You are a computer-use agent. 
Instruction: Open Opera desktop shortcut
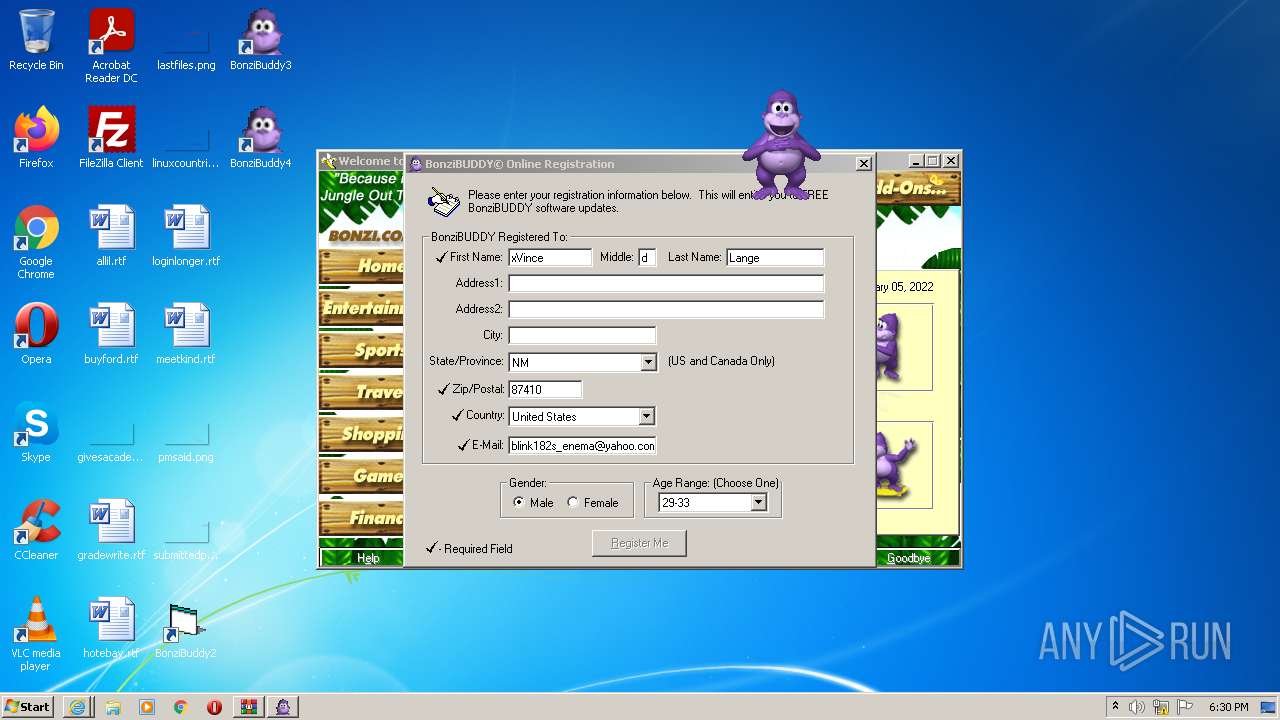pos(36,334)
